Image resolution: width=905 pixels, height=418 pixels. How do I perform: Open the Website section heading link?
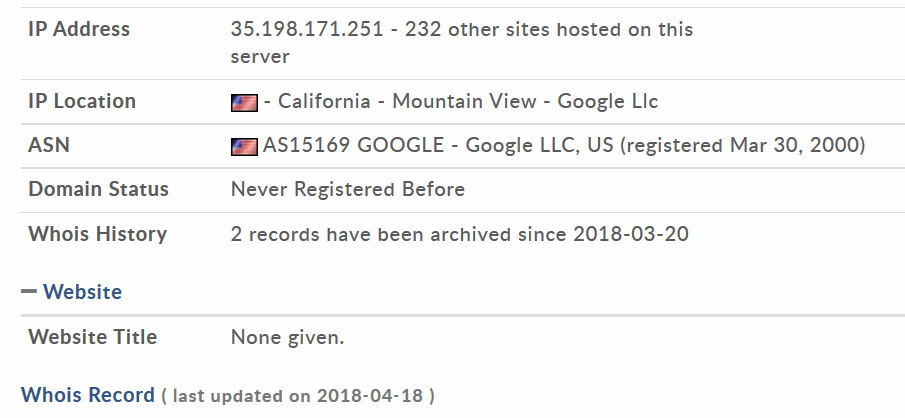coord(83,292)
